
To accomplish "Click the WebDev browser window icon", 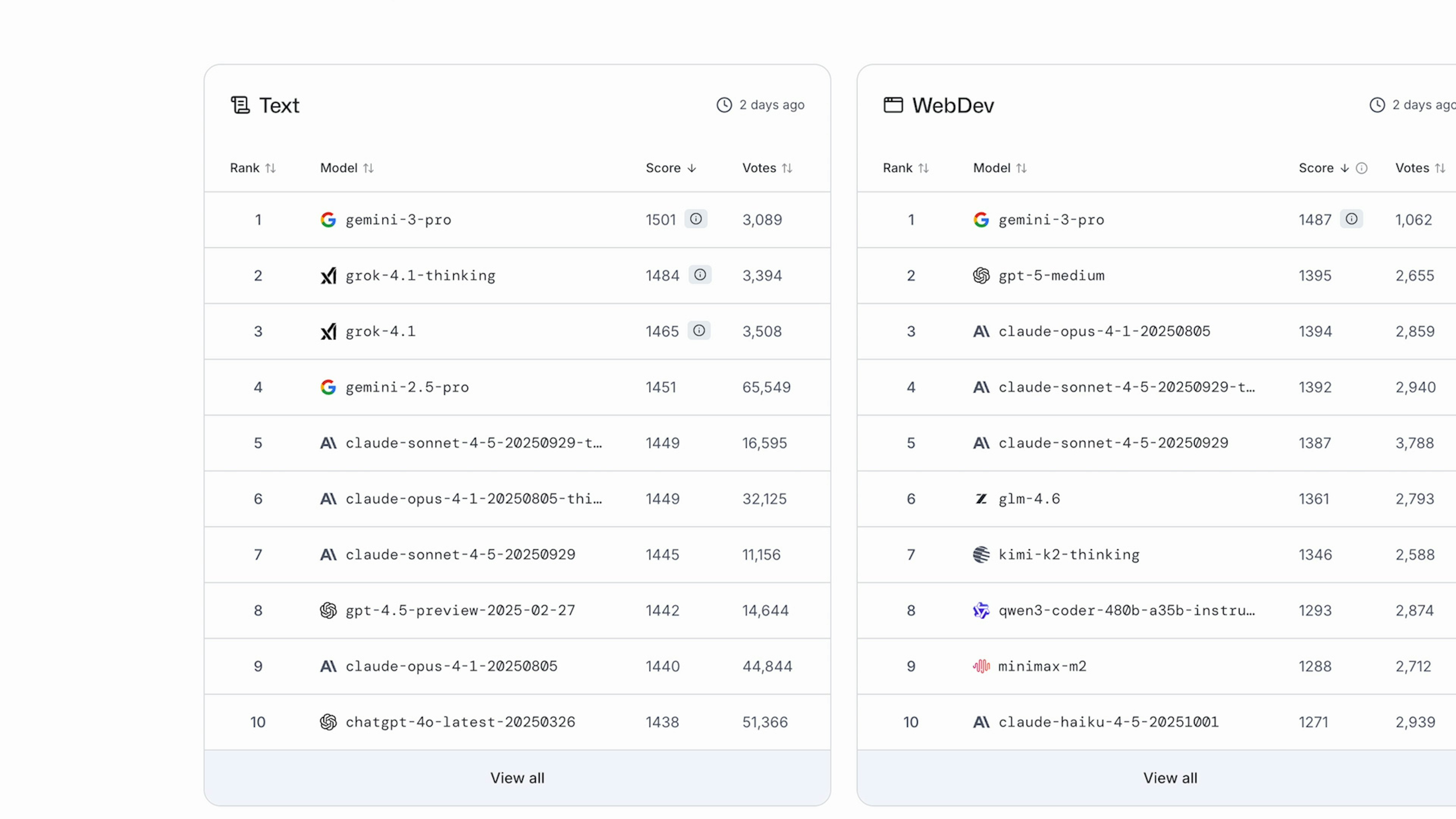I will pos(893,105).
